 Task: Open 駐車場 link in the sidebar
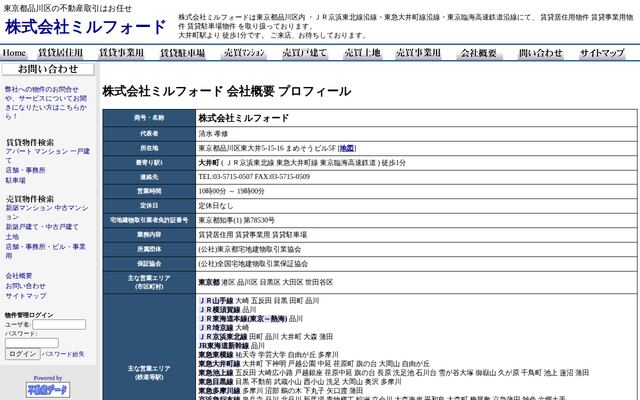click(x=16, y=180)
